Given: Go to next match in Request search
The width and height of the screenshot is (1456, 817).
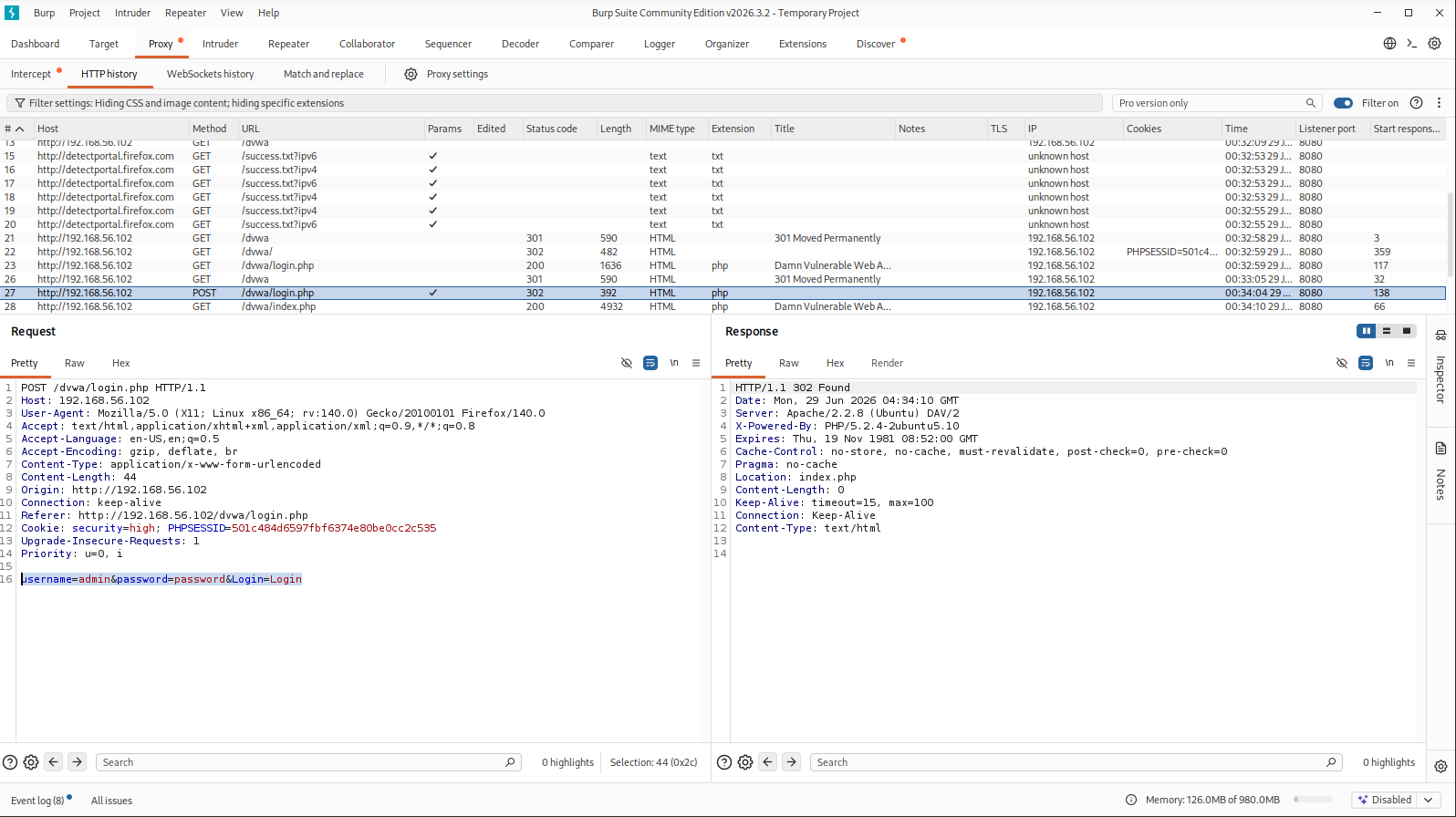Looking at the screenshot, I should pyautogui.click(x=78, y=762).
